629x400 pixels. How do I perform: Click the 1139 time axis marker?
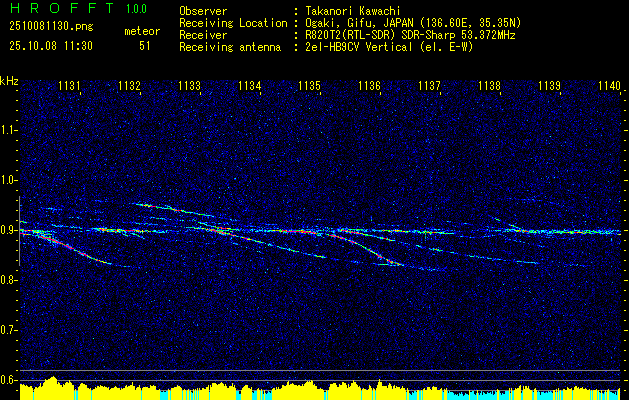pos(549,85)
